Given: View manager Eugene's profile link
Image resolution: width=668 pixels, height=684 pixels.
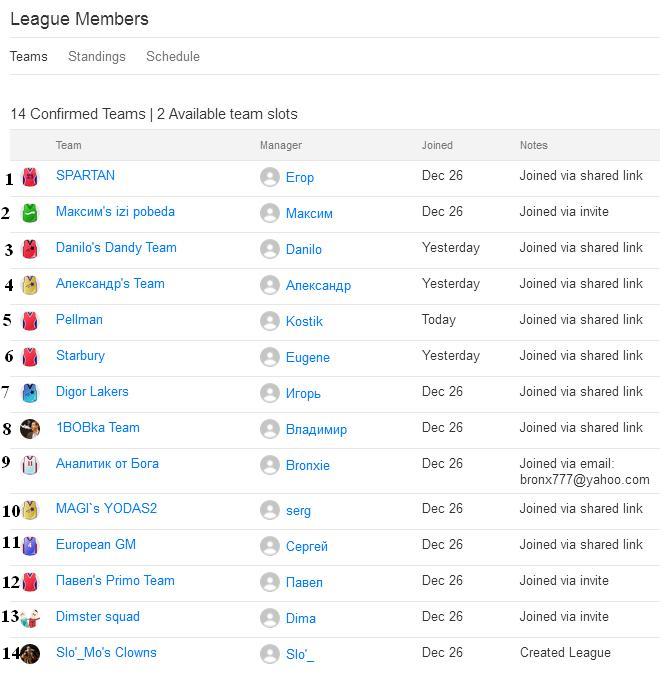Looking at the screenshot, I should 307,358.
